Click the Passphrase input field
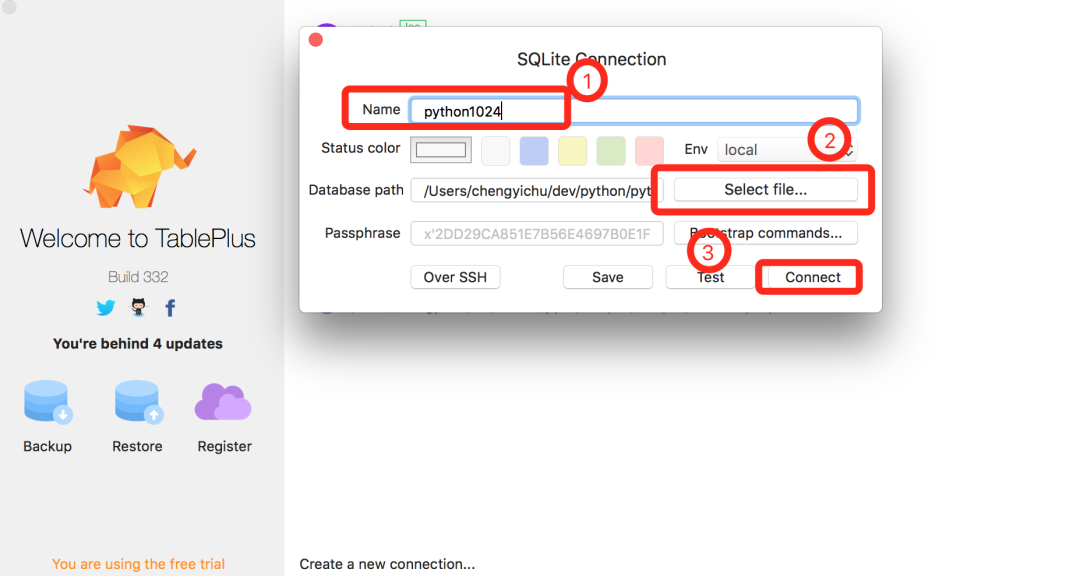This screenshot has width=1080, height=576. click(x=537, y=234)
